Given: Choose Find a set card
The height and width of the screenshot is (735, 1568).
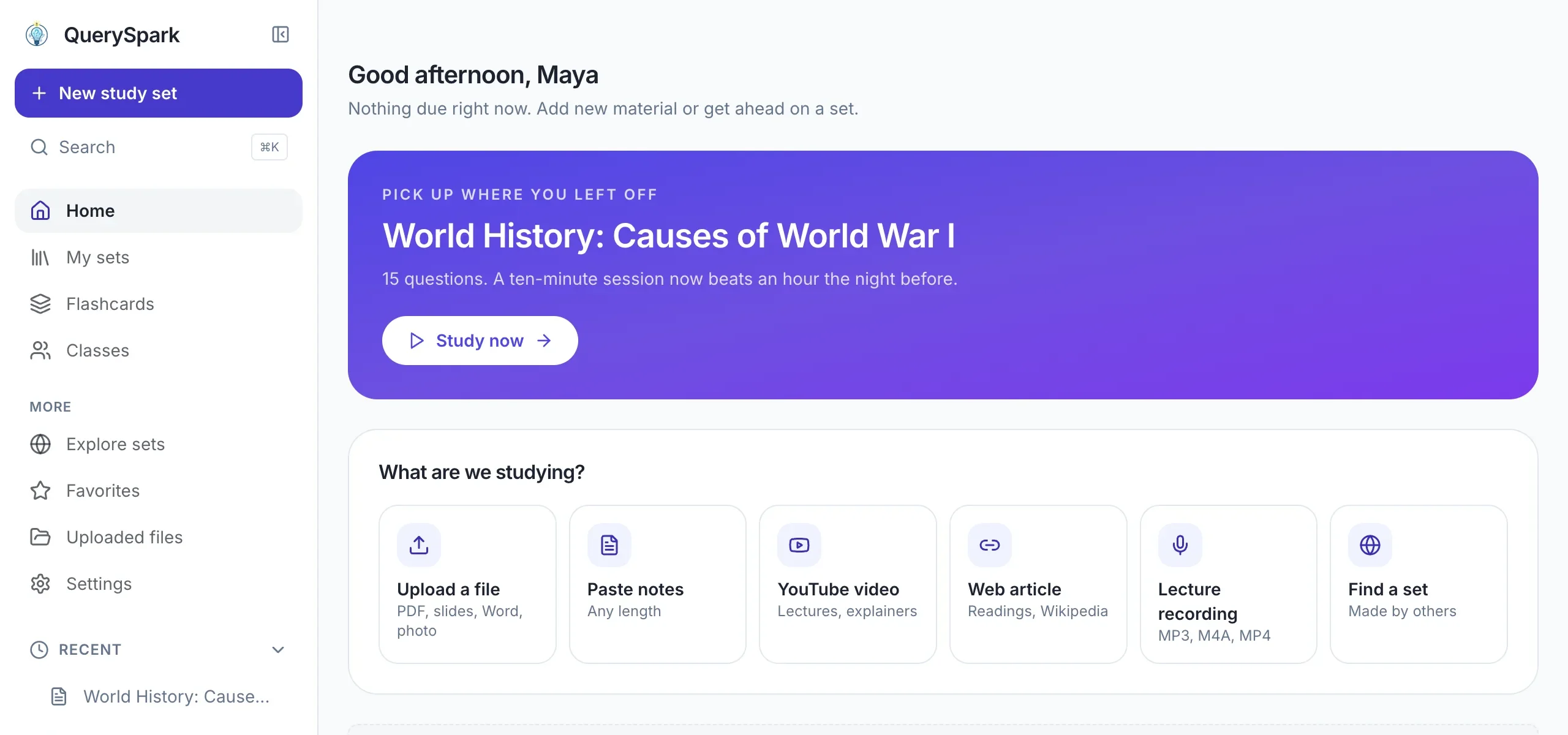Looking at the screenshot, I should pos(1419,584).
